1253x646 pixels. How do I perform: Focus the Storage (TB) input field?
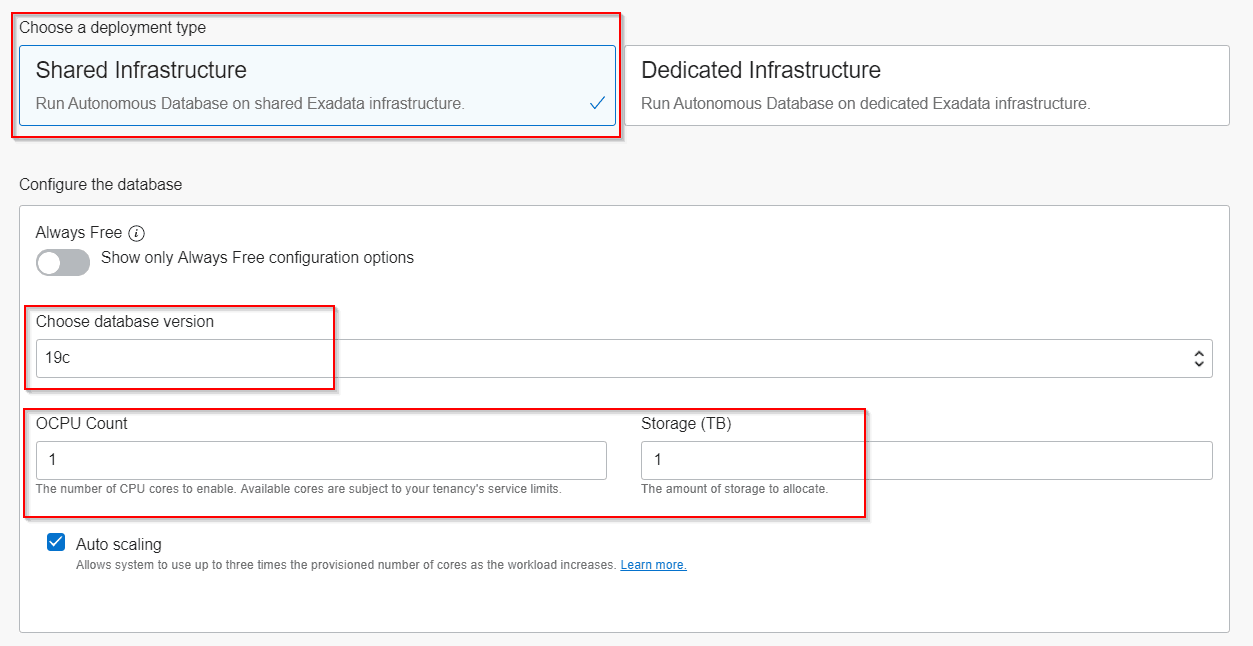tap(926, 460)
